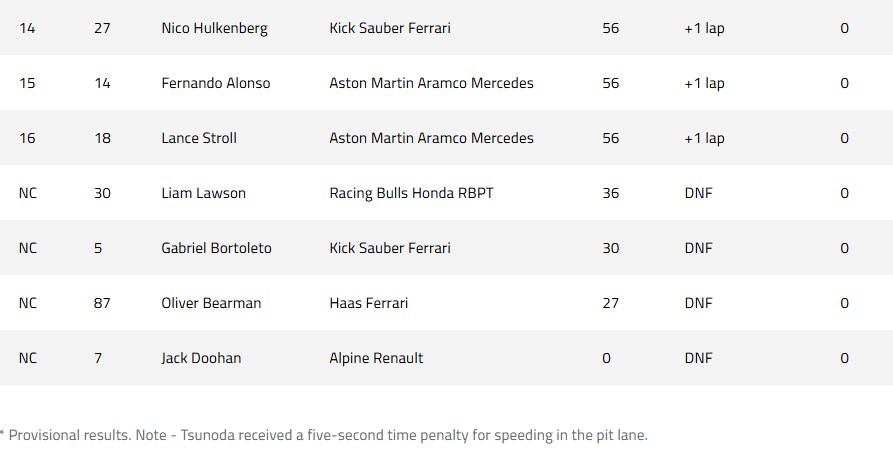This screenshot has height=460, width=893.
Task: Click Racing Bulls Honda RBPT team text
Action: point(411,194)
